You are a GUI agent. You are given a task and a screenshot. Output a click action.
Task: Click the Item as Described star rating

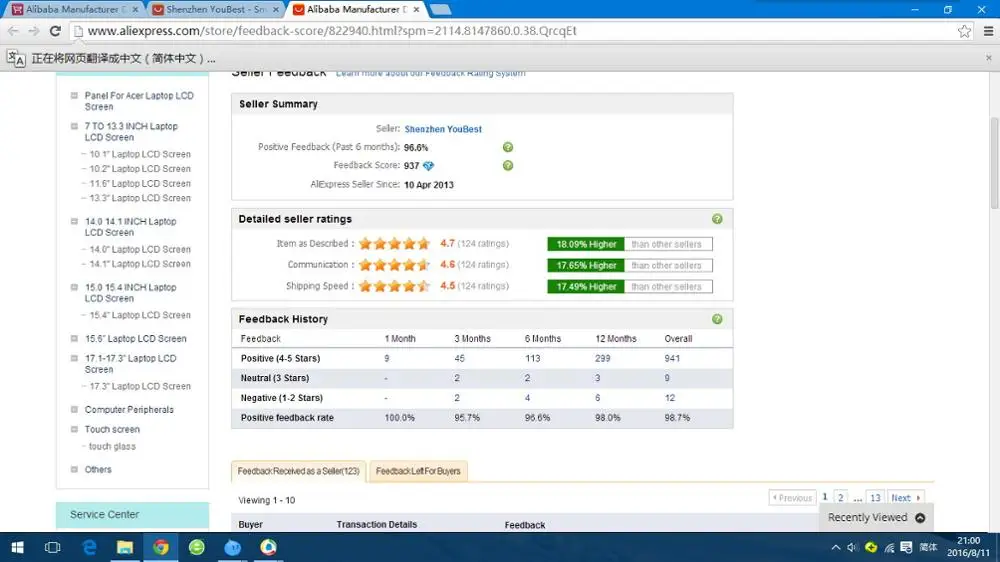click(394, 244)
